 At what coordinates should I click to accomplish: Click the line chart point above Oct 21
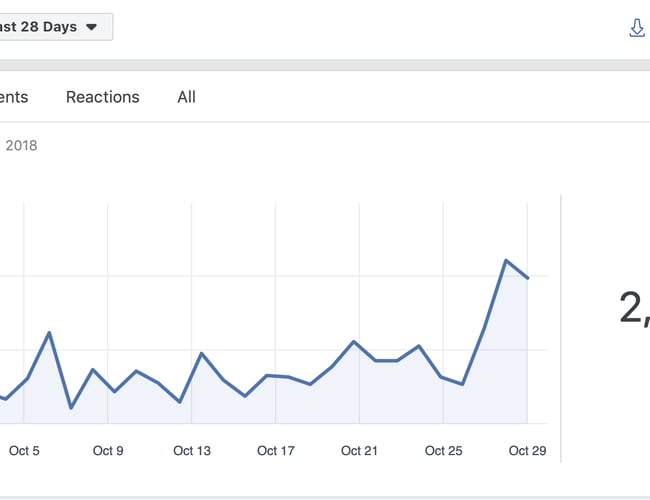[354, 342]
